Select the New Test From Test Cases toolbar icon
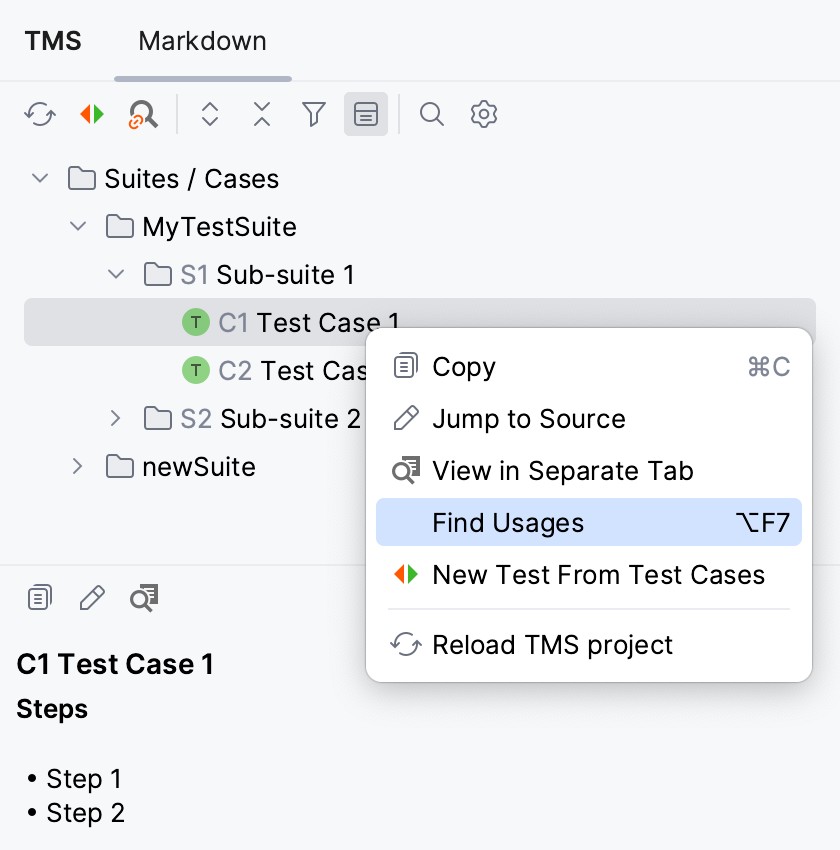840x850 pixels. point(91,114)
